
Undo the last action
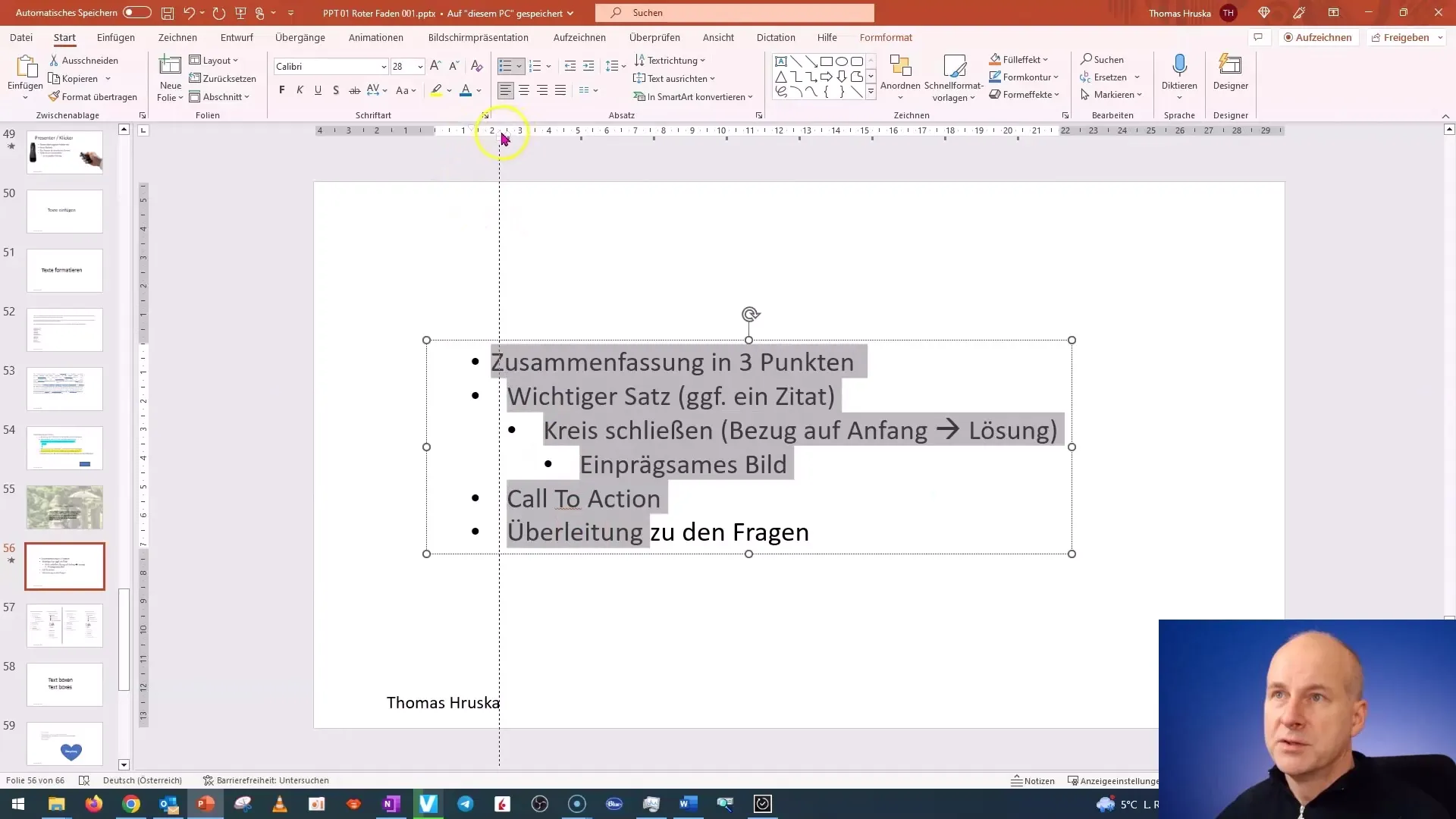[x=190, y=13]
